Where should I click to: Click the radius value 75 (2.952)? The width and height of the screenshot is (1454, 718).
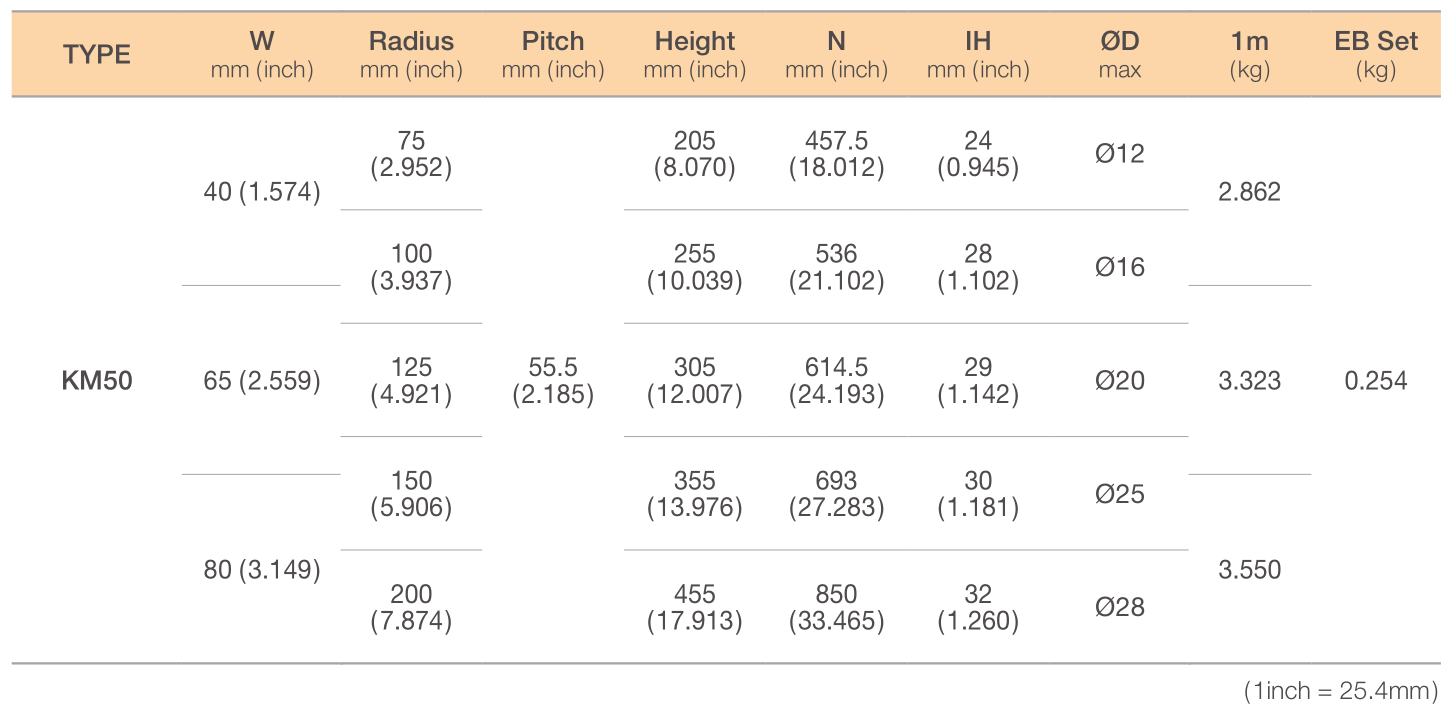tap(411, 154)
